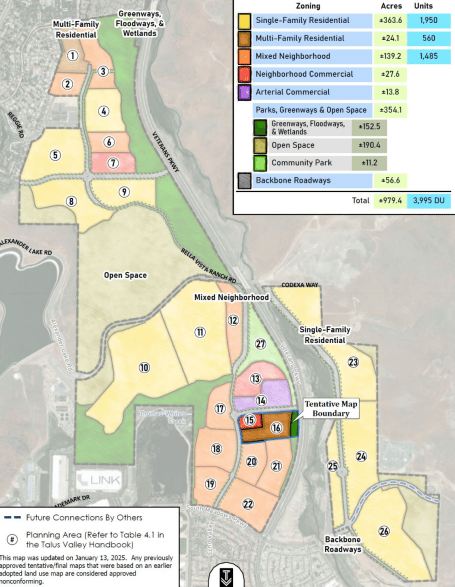
Task: Click the REGGIE RD road label
Action: point(16,124)
